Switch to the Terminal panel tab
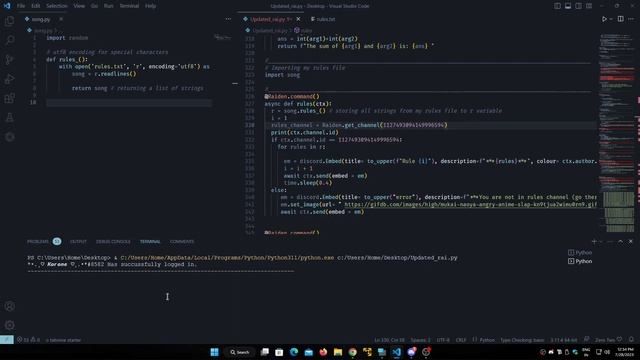Image resolution: width=640 pixels, height=360 pixels. 150,242
